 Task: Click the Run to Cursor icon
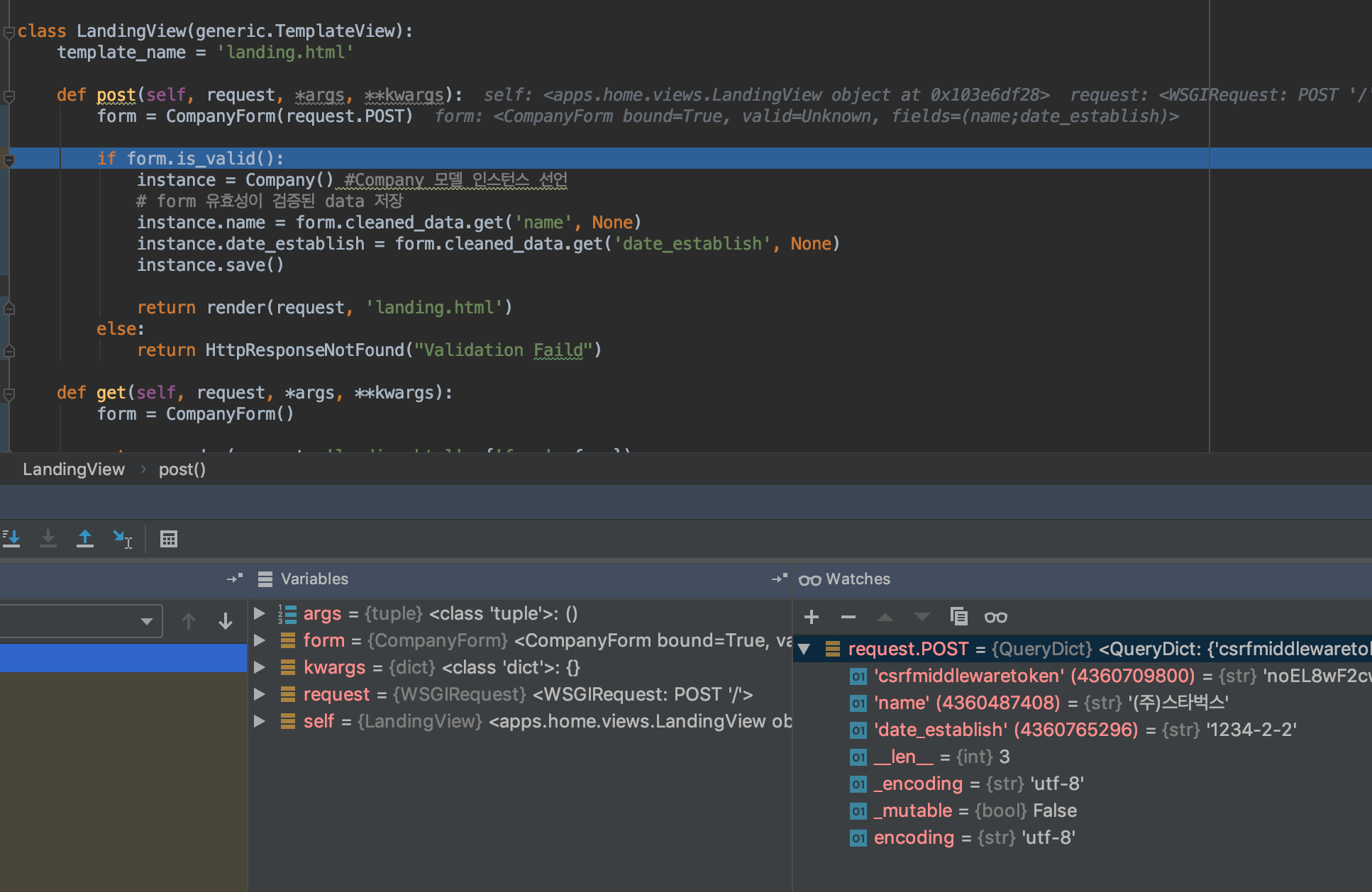tap(122, 539)
